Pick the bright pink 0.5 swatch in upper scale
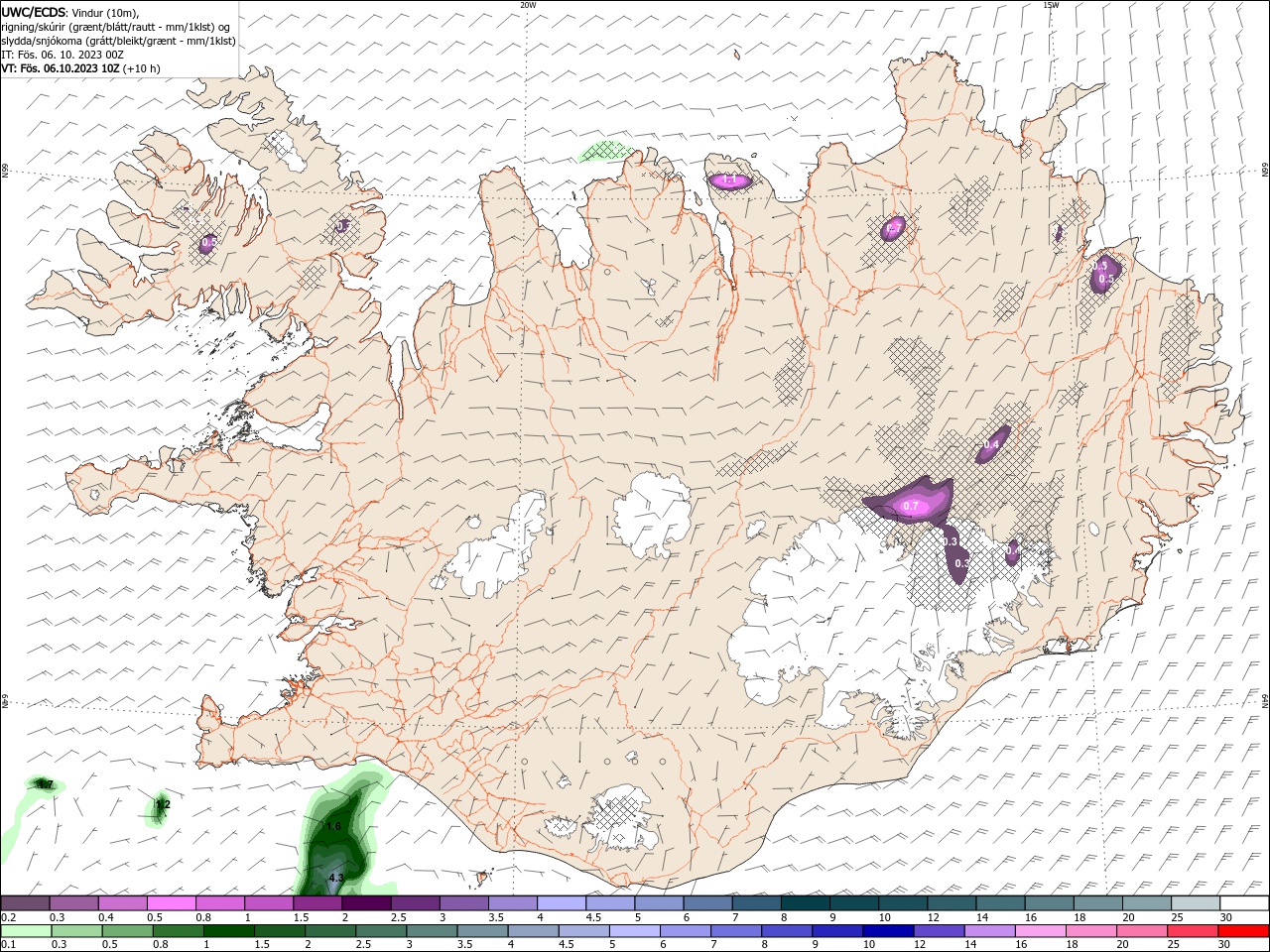This screenshot has width=1270, height=952. coord(172,903)
